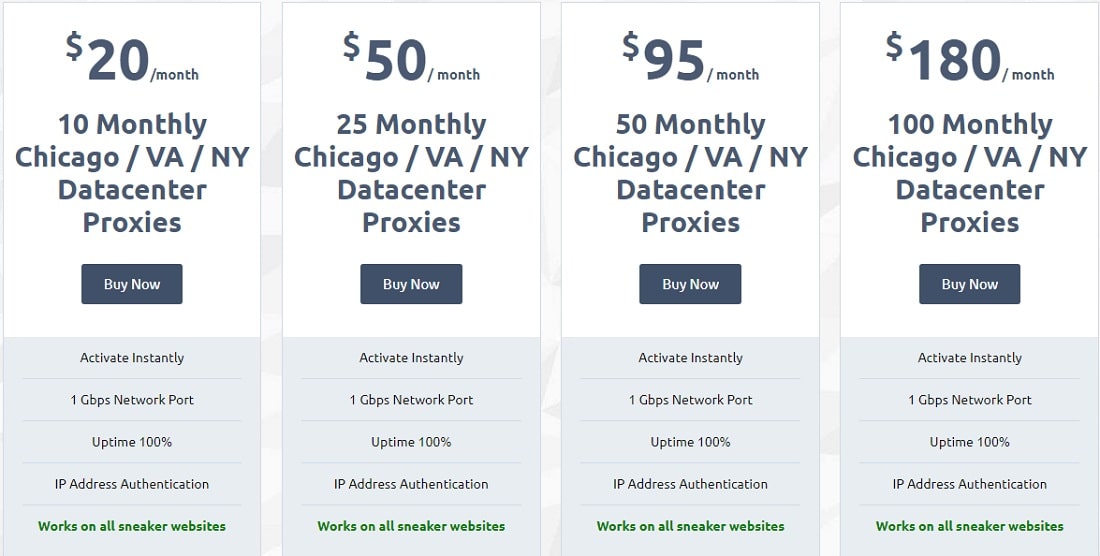1100x556 pixels.
Task: Click 'Activate Instantly' in the $20 plan
Action: coord(132,358)
